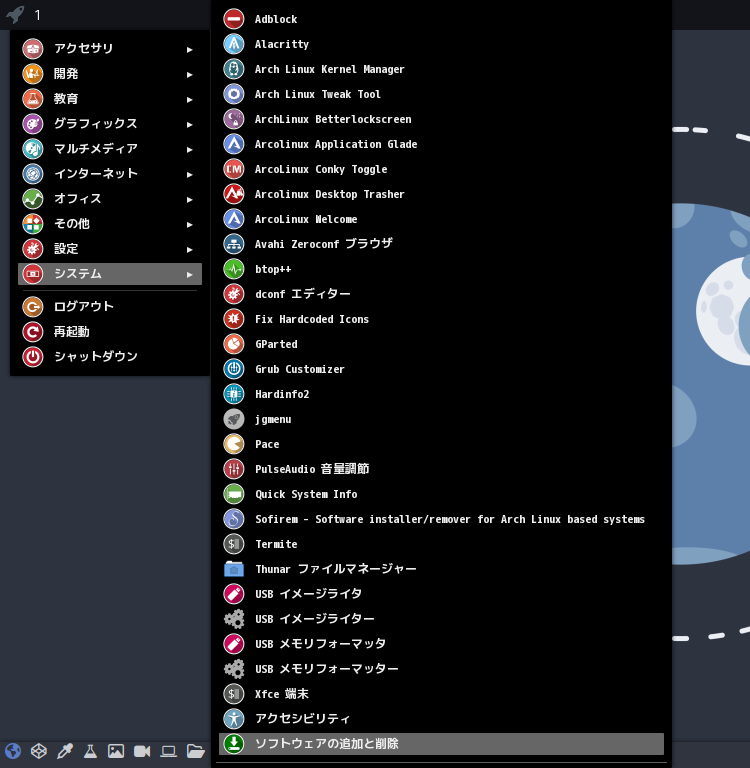Open the Thunar file manager folder icon
Viewport: 750px width, 768px height.
[233, 569]
